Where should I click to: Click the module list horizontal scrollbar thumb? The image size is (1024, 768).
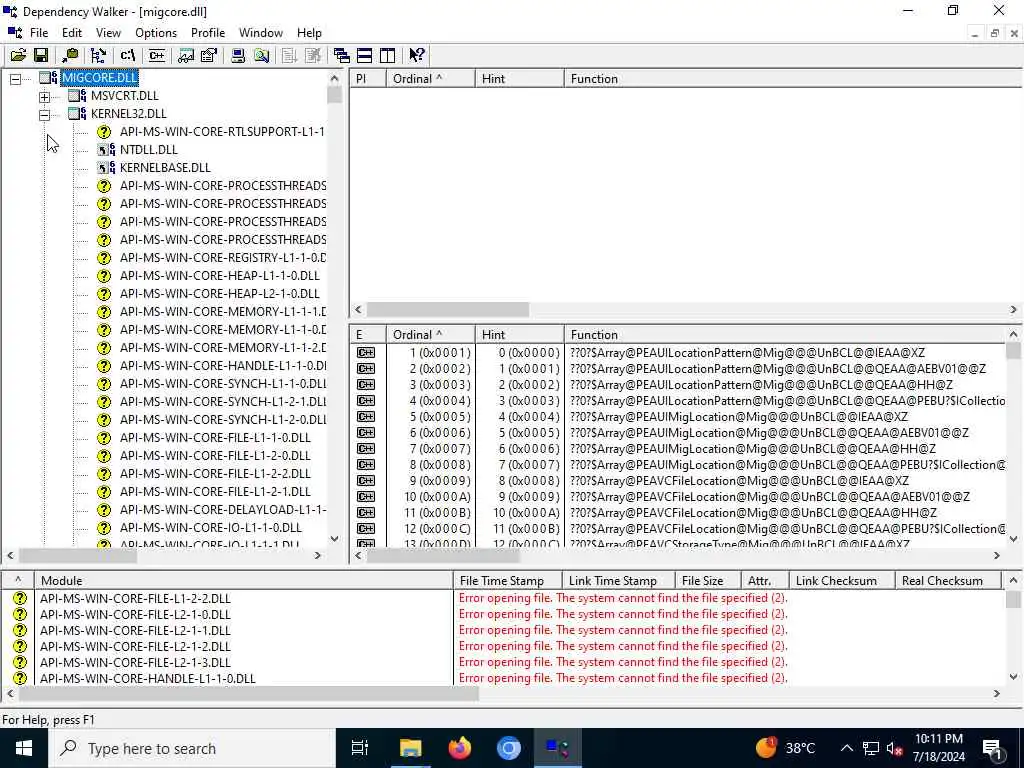pos(249,693)
